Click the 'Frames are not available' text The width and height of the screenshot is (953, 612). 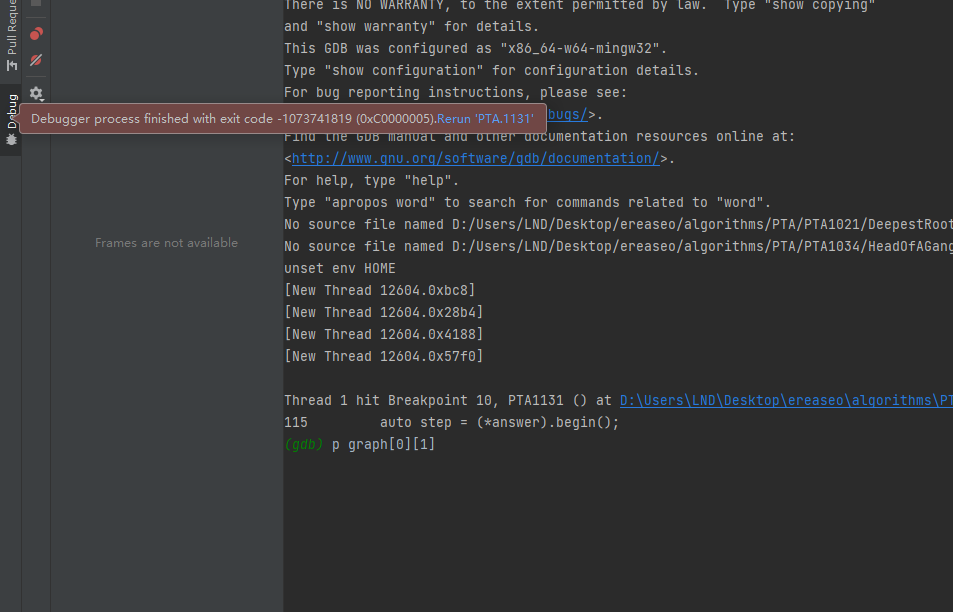167,242
